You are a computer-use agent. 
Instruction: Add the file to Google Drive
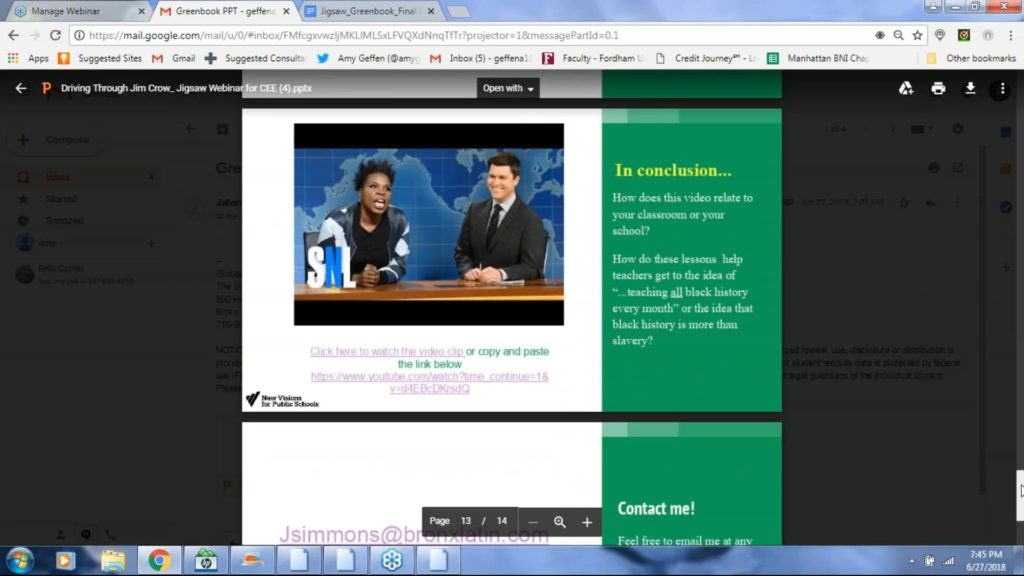click(905, 88)
